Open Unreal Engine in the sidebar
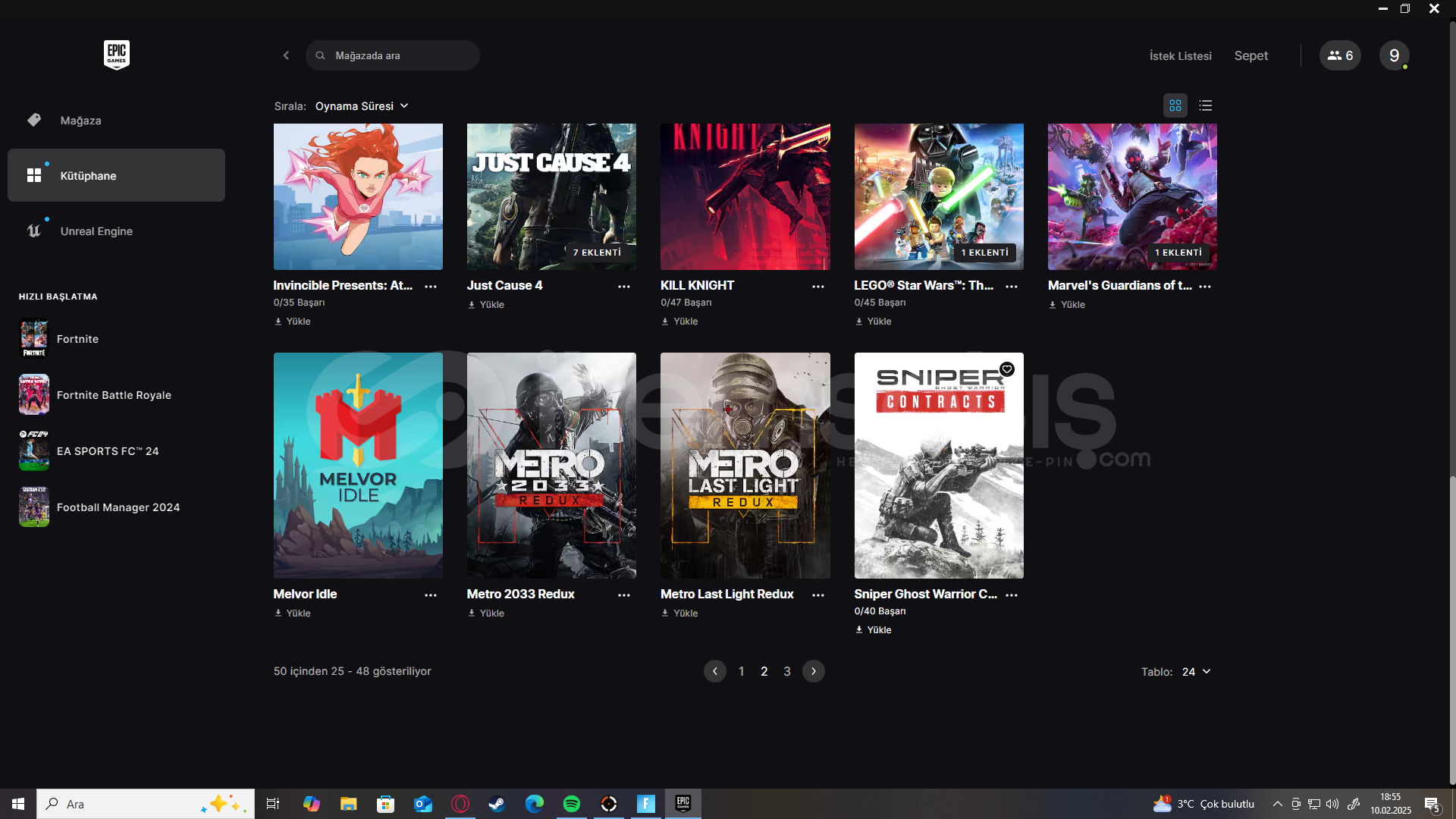 coord(116,231)
